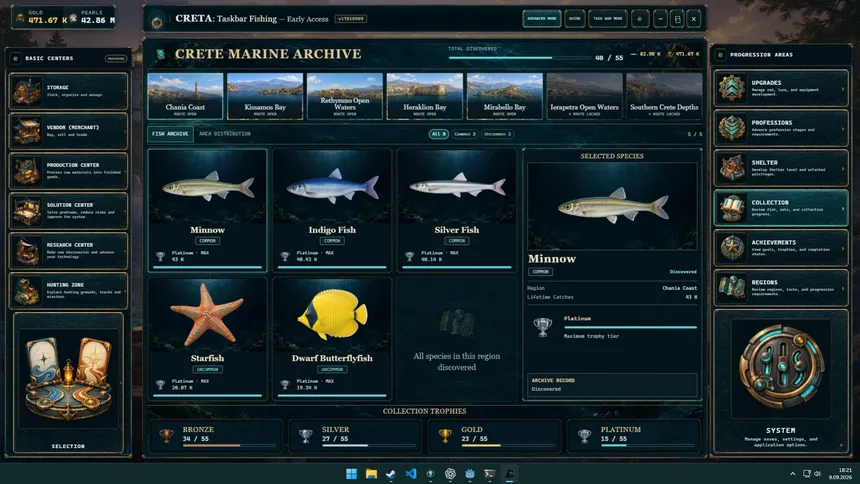Click the CRETA app logo icon

coord(157,22)
